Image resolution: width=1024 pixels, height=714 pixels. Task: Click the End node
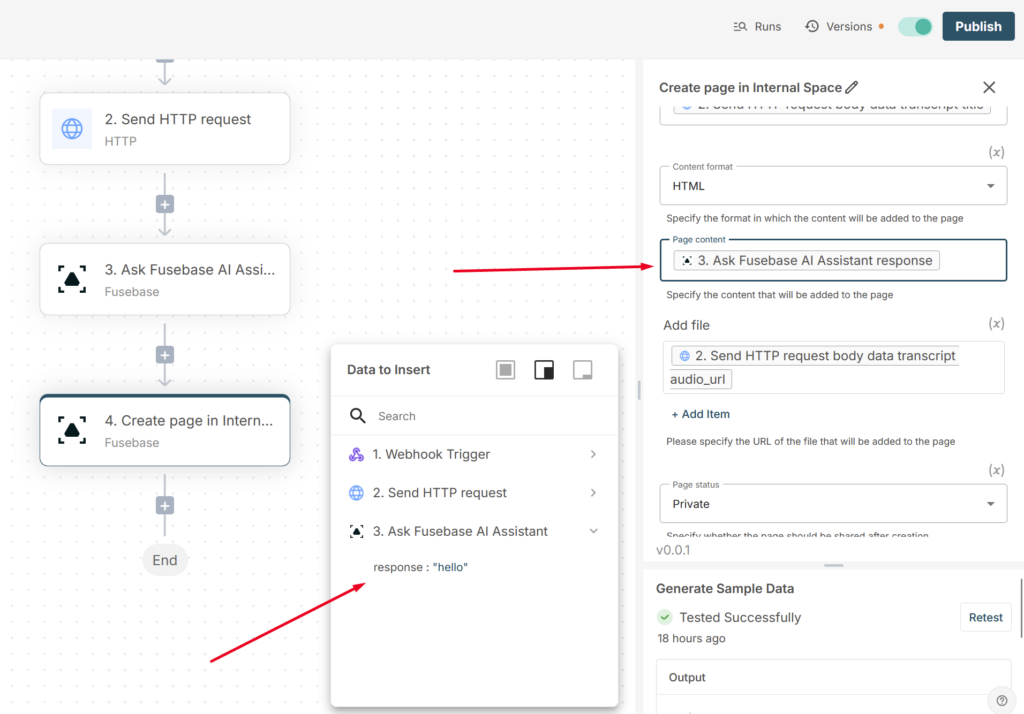click(x=165, y=560)
